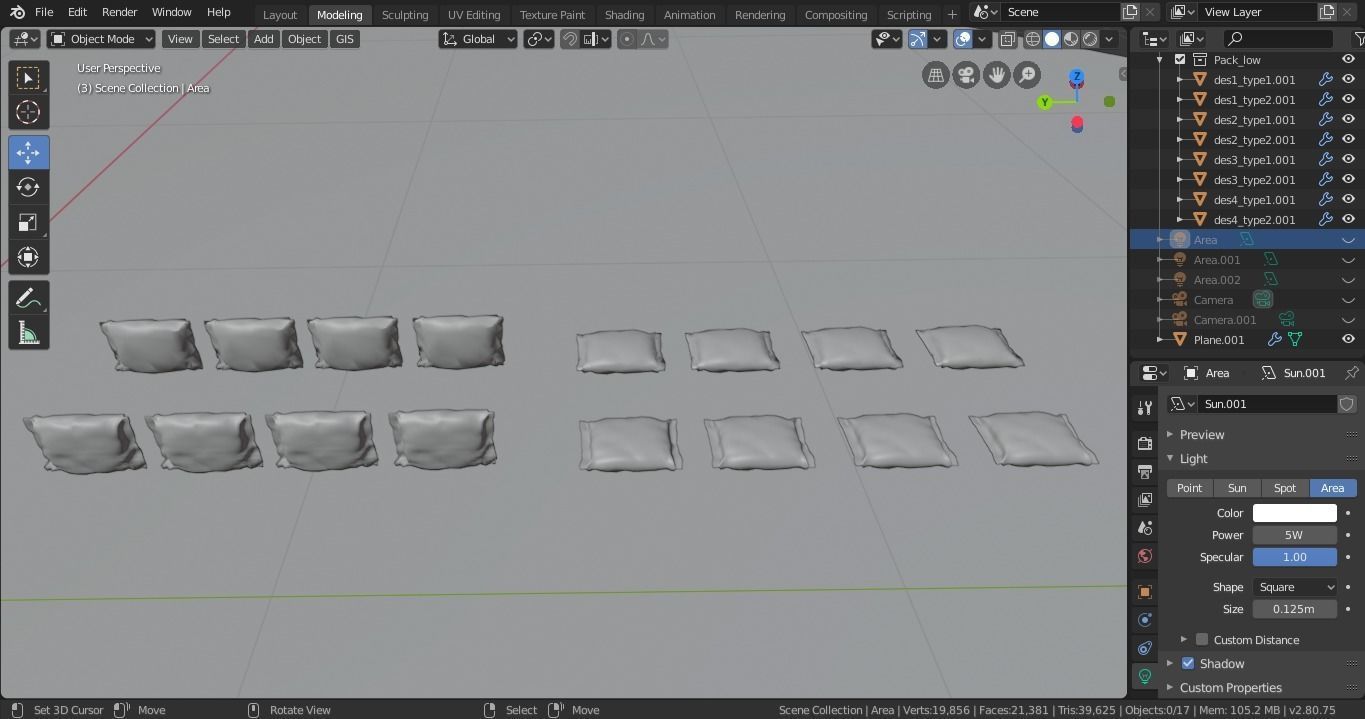Toggle orthographic view grid icon

point(936,75)
